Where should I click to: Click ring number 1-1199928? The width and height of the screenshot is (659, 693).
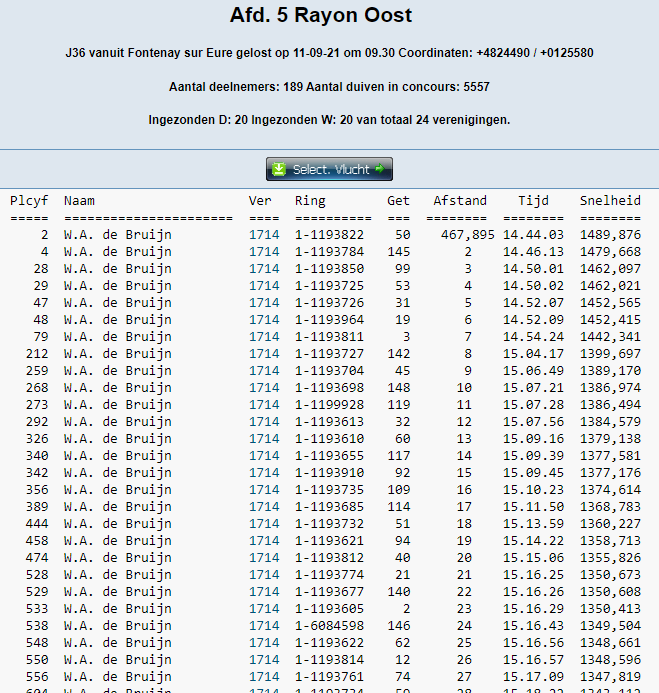(329, 405)
